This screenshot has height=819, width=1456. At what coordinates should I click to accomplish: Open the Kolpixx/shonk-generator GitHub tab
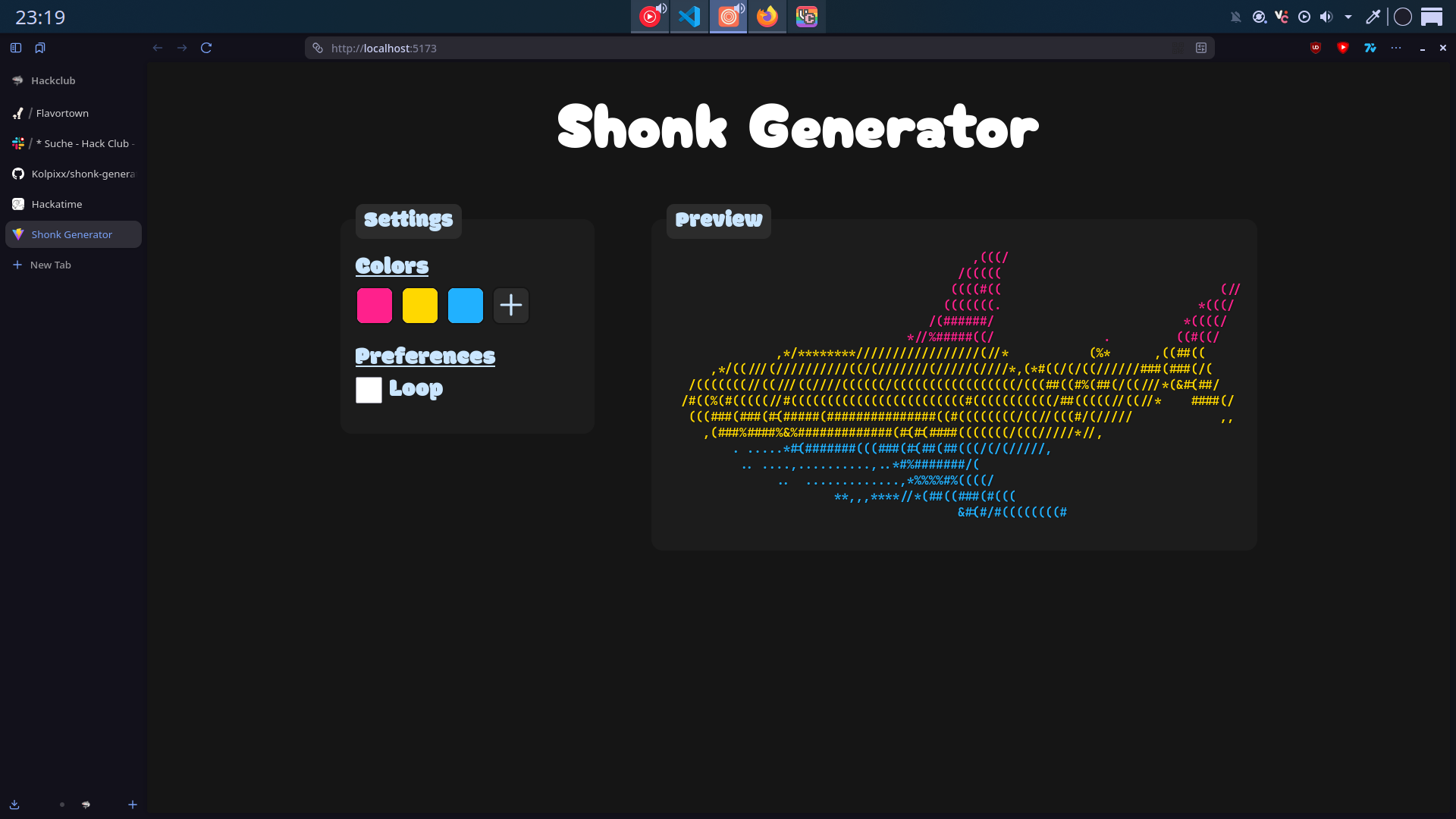tap(83, 174)
